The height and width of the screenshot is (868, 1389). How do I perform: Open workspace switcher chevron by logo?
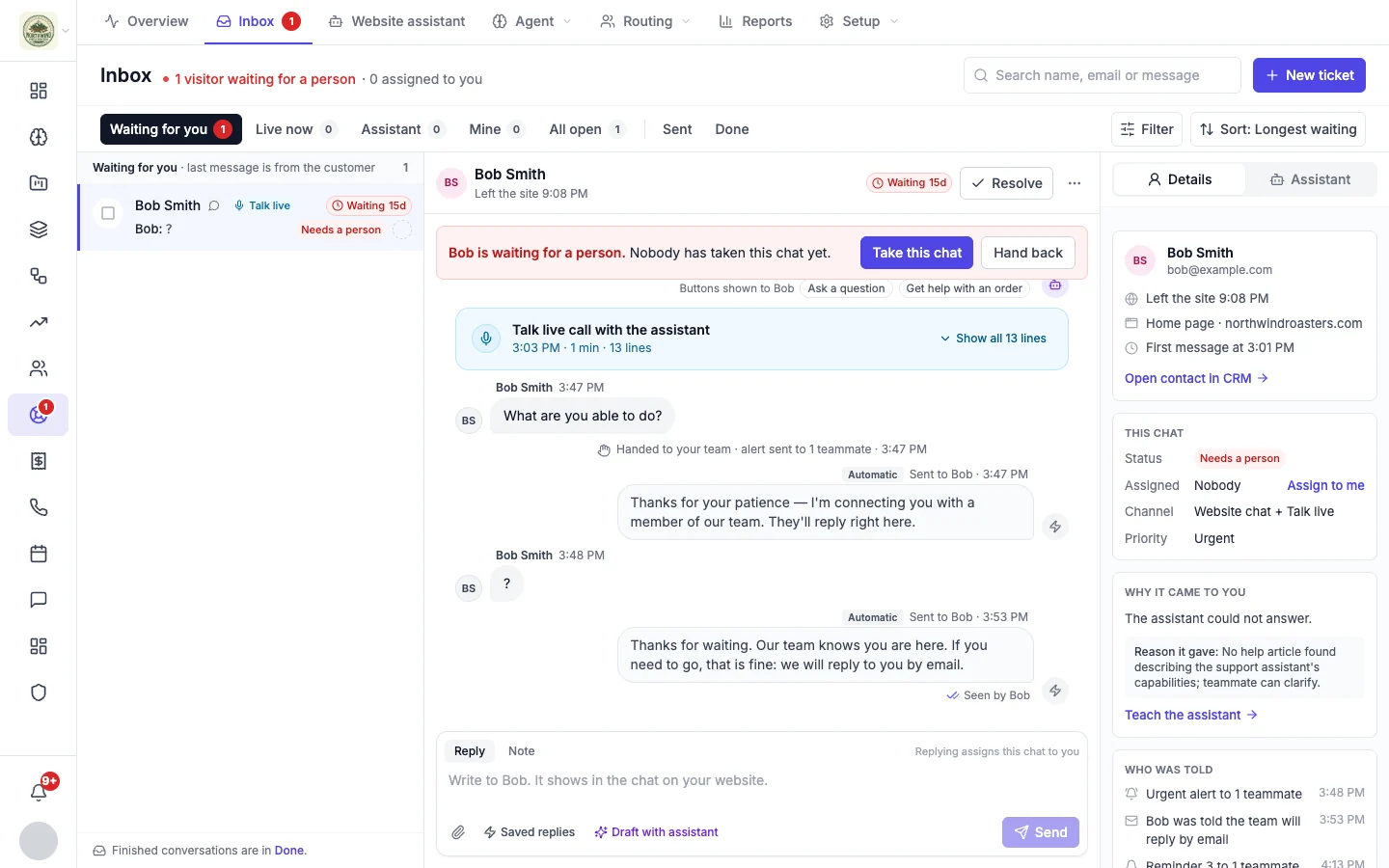66,31
